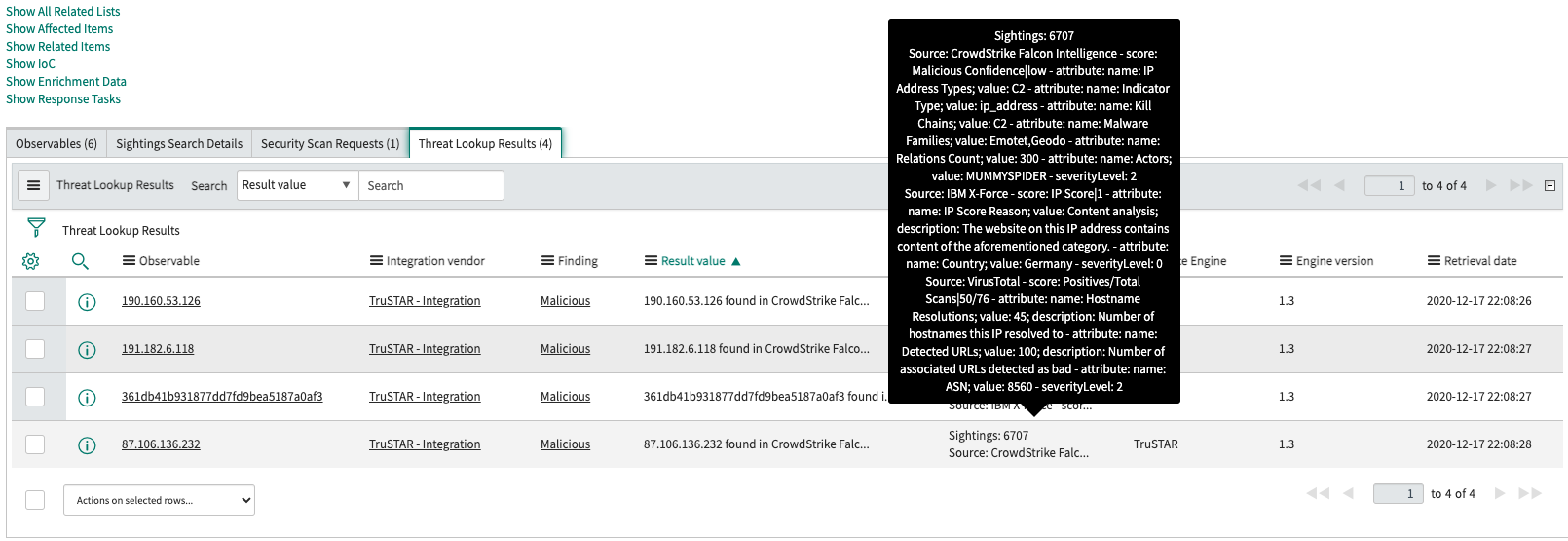Click the filter funnel icon
This screenshot has height=541, width=1568.
(36, 228)
